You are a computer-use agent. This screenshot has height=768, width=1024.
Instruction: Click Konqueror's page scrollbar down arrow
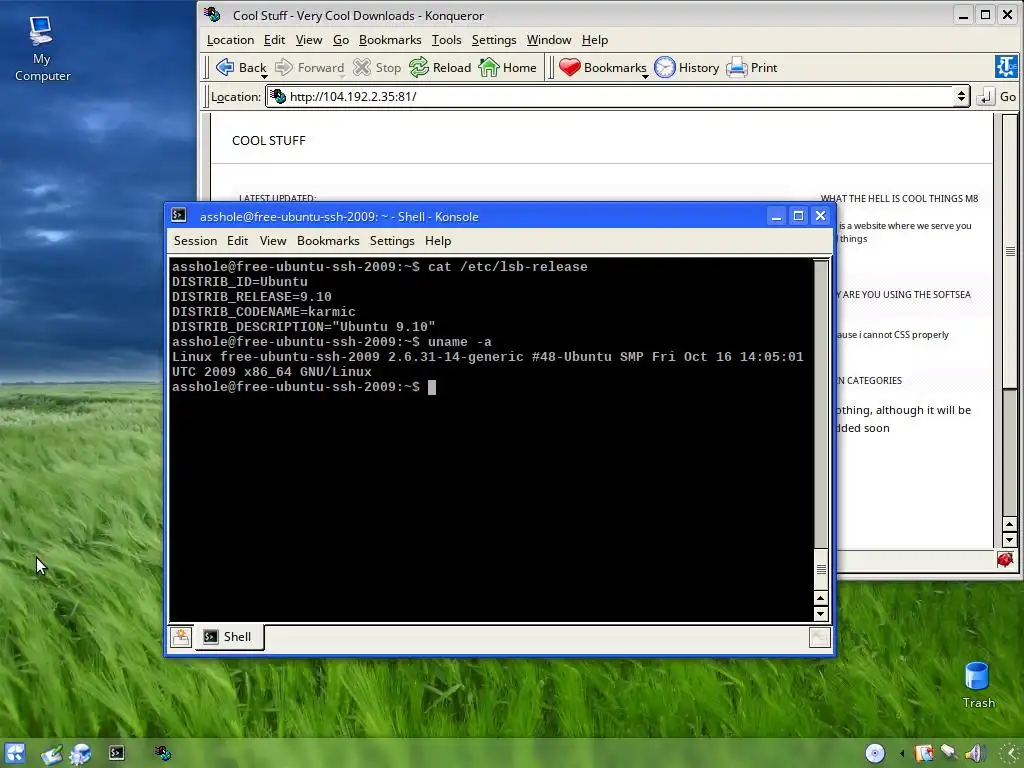pos(1010,540)
